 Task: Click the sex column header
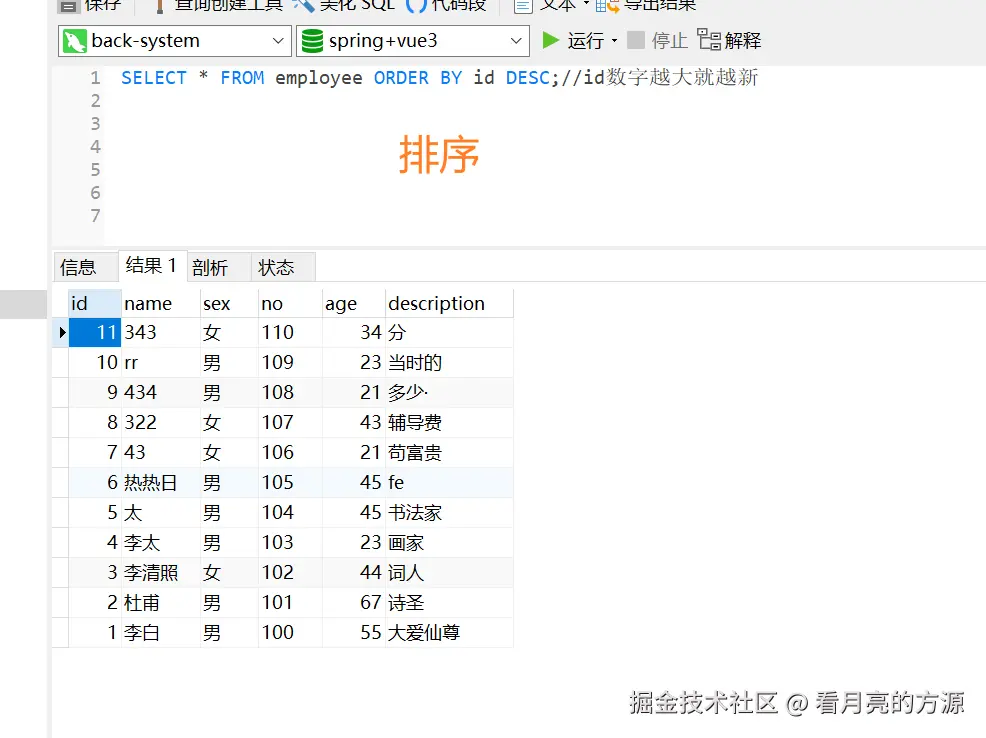pos(229,304)
